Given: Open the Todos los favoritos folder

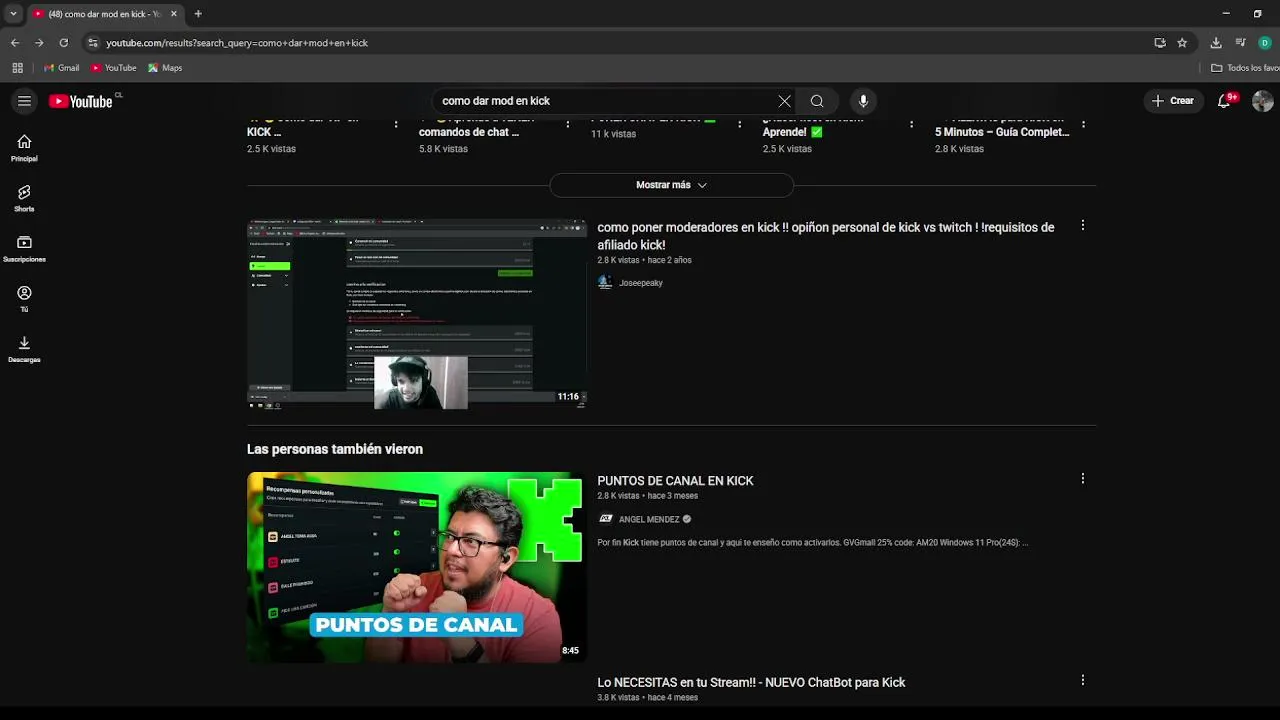Looking at the screenshot, I should point(1244,68).
